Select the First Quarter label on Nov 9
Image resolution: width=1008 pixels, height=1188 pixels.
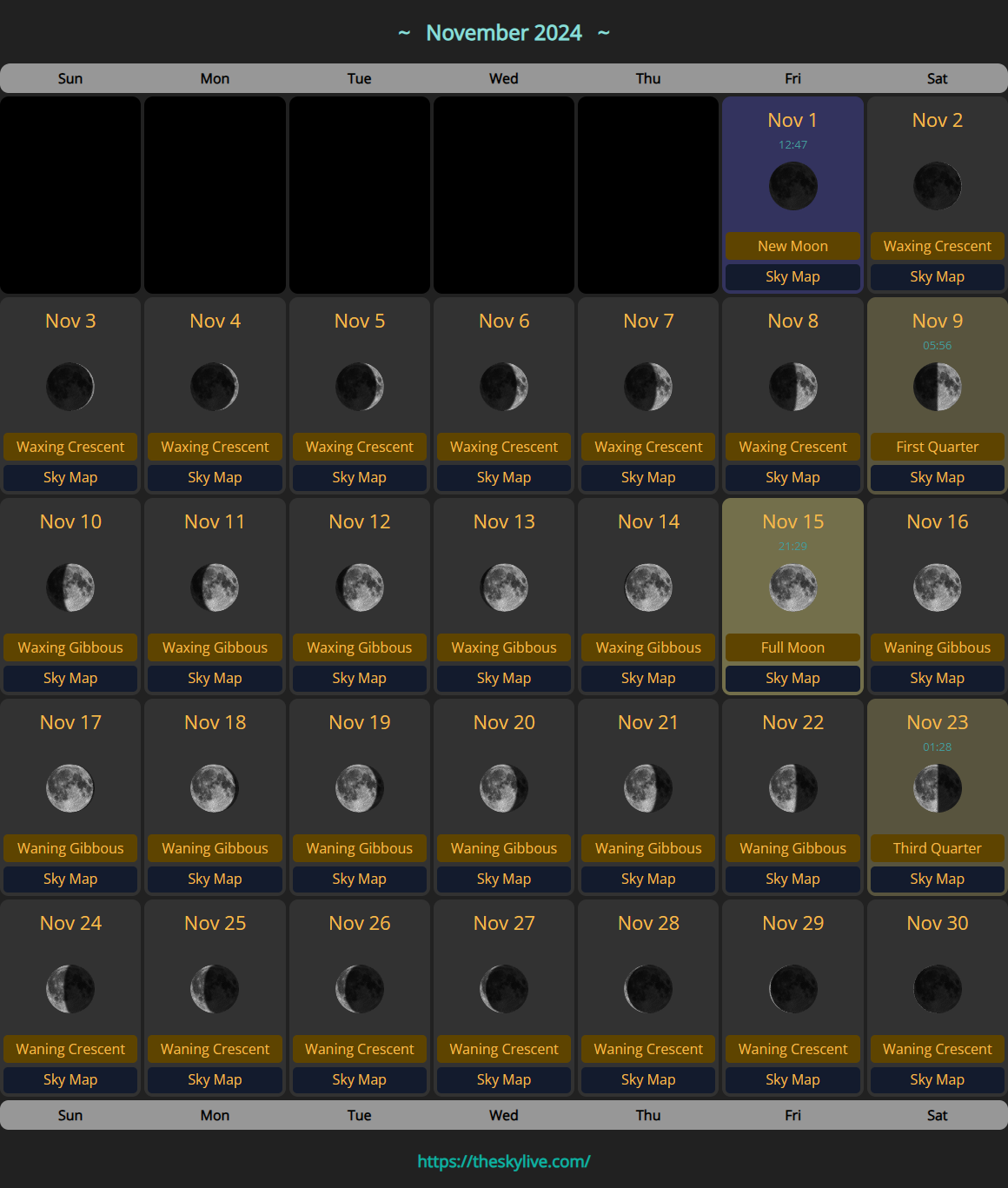tap(937, 447)
